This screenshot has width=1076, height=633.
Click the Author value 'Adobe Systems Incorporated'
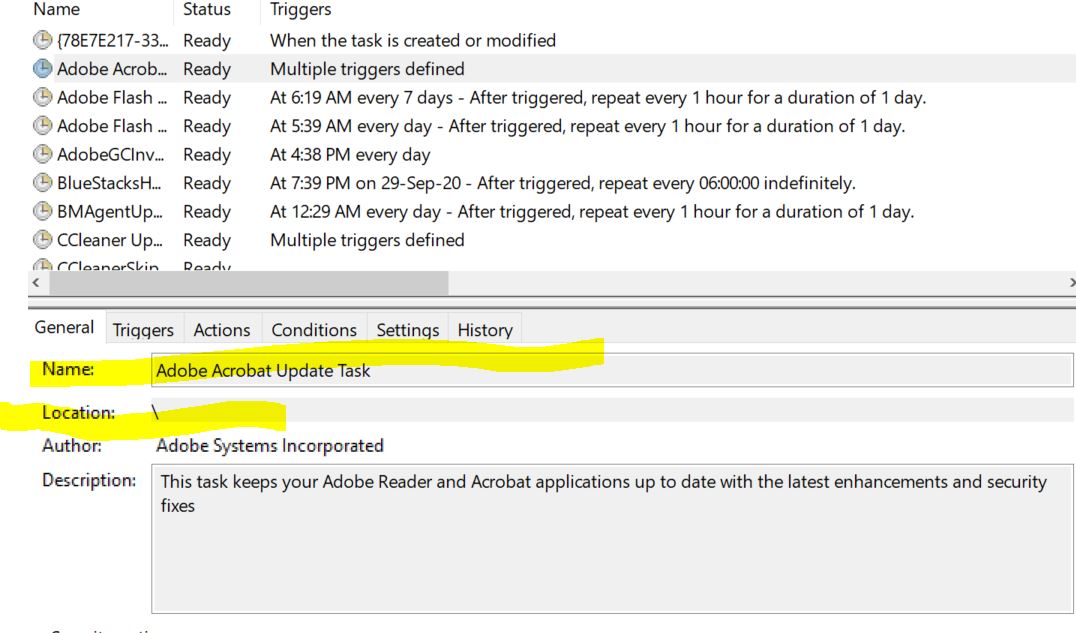pos(270,446)
